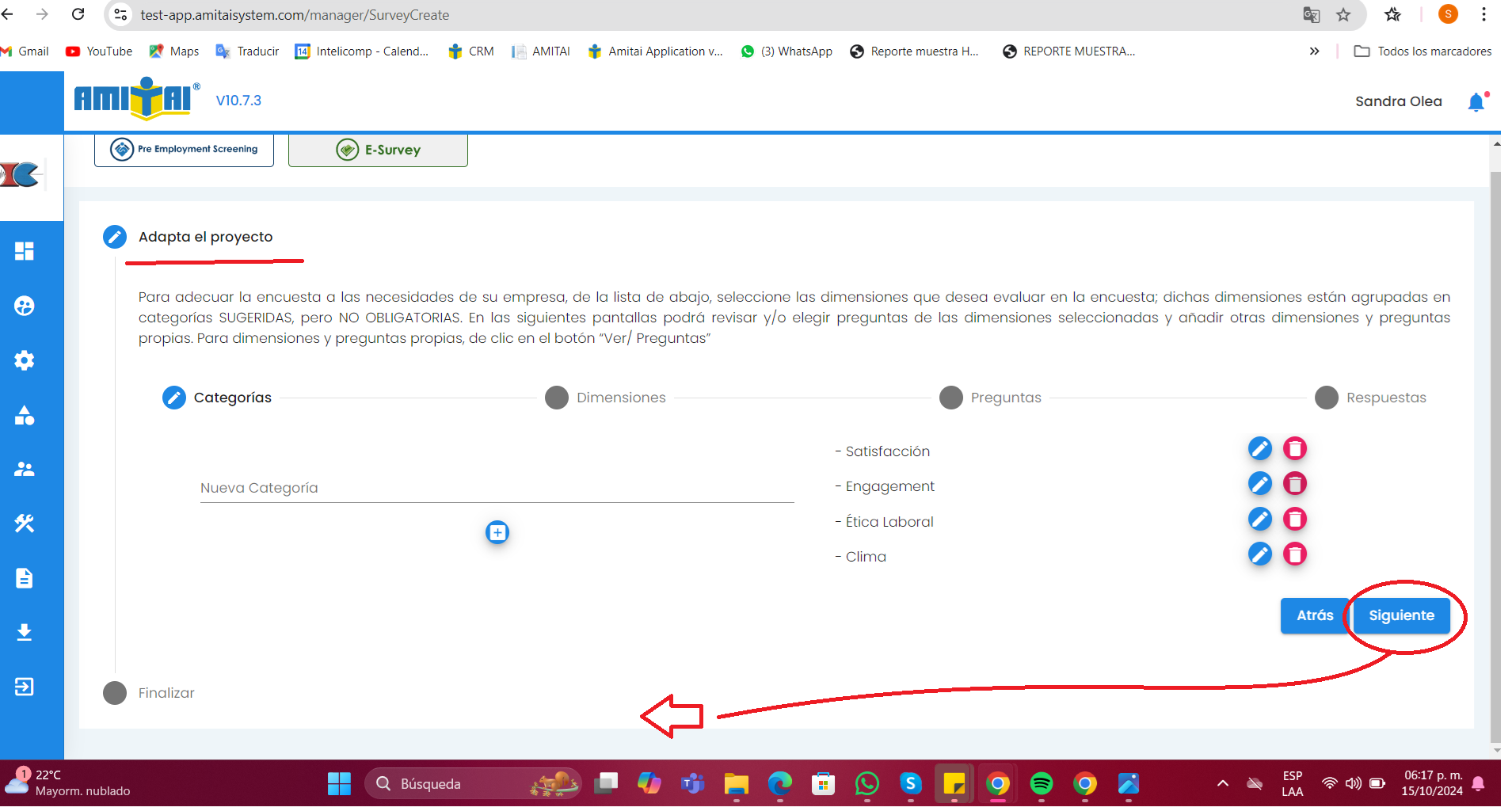This screenshot has height=811, width=1512.
Task: Click the Atrás button
Action: 1314,616
